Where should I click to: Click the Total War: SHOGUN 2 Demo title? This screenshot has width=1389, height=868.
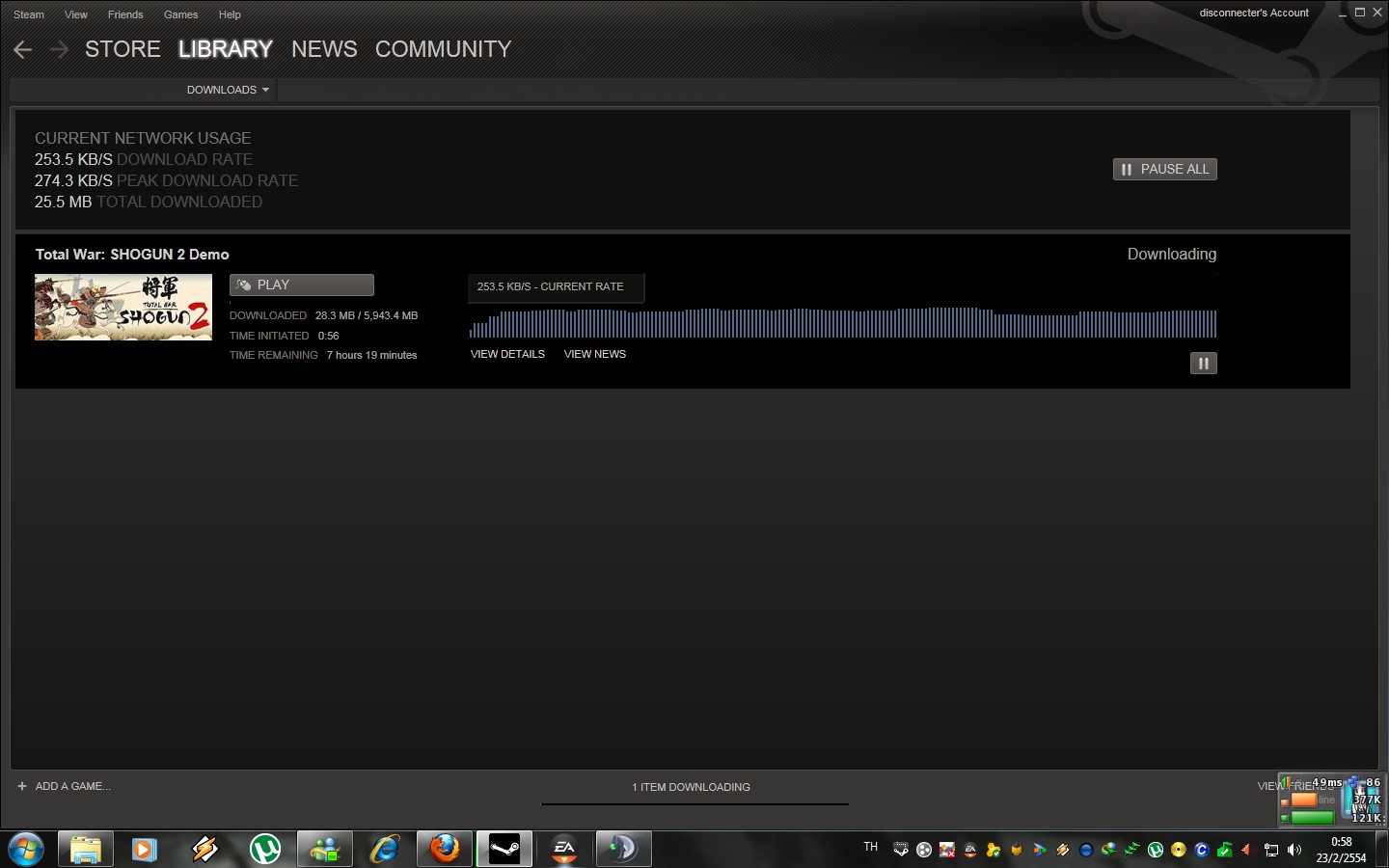click(132, 255)
